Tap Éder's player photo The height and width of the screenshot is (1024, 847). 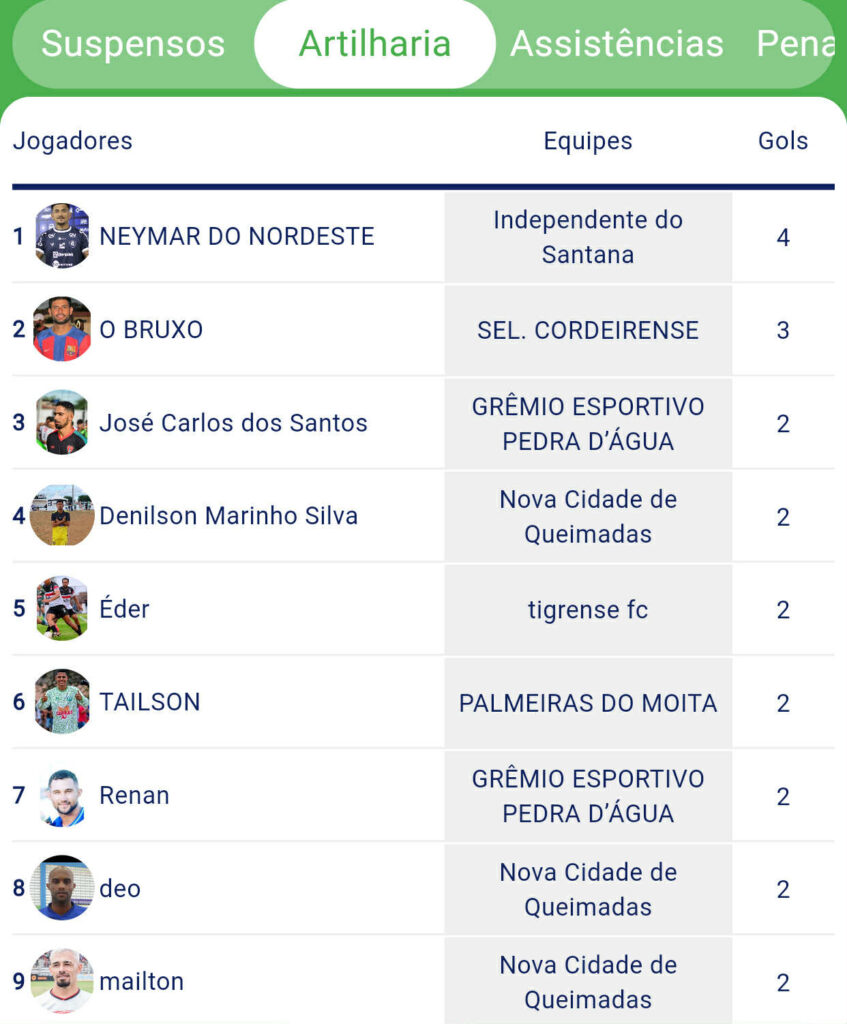coord(62,609)
